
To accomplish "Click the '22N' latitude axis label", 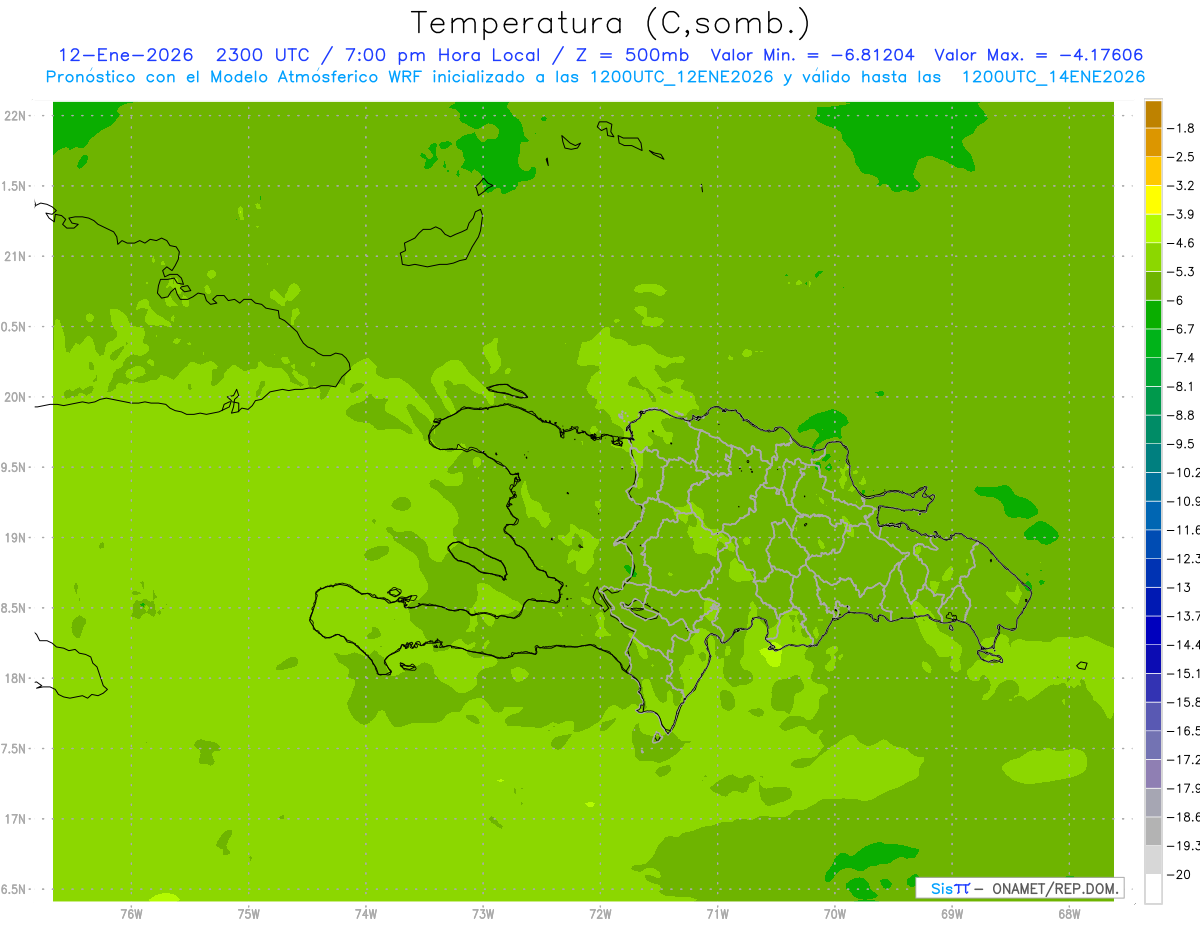I will [x=15, y=116].
